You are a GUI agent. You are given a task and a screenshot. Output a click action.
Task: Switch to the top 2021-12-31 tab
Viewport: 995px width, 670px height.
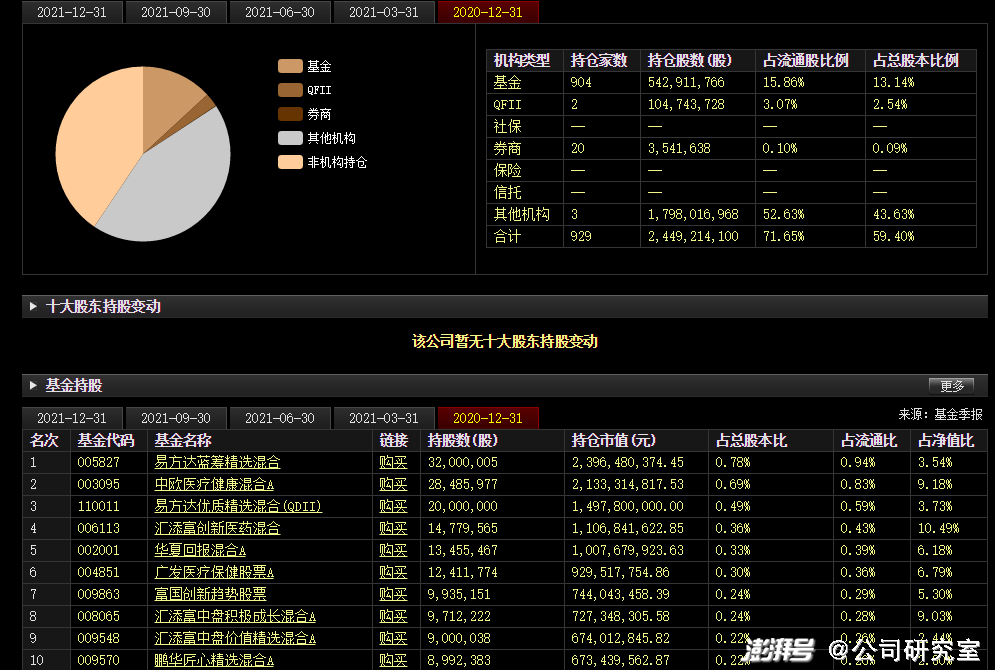(71, 12)
